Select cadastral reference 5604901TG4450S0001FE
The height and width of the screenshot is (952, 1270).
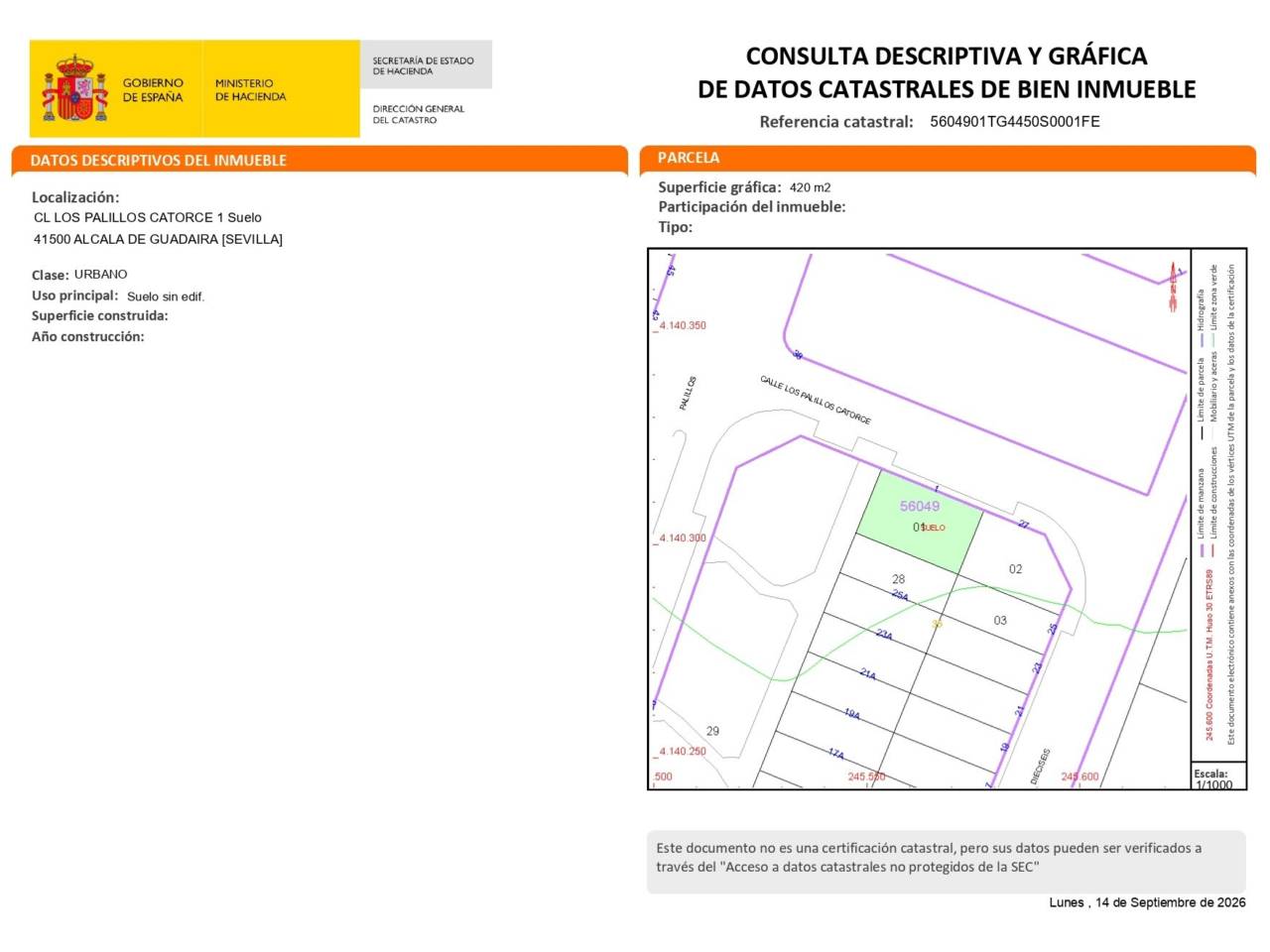[x=1015, y=122]
